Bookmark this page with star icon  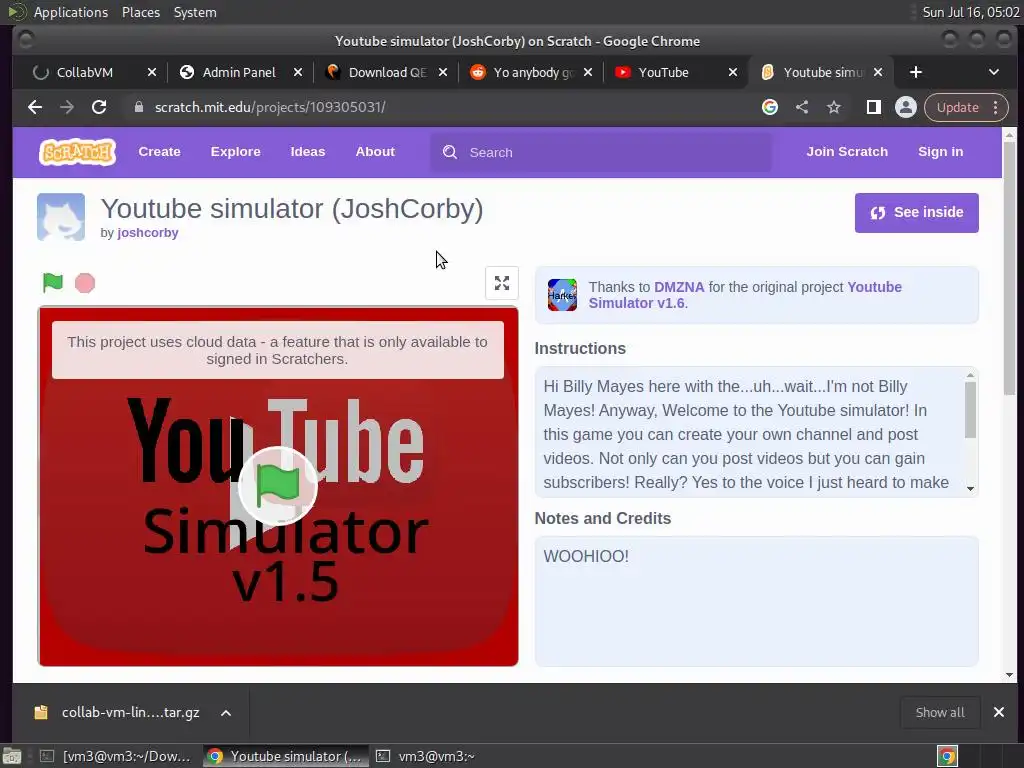click(x=834, y=107)
